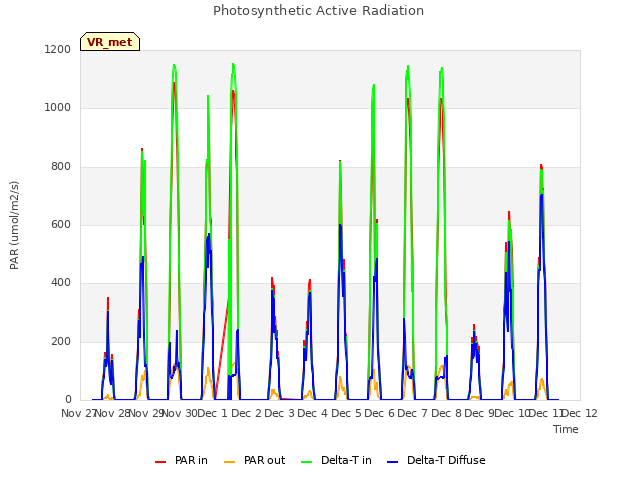
Task: Toggle the PAR in legend entry
Action: tap(181, 460)
